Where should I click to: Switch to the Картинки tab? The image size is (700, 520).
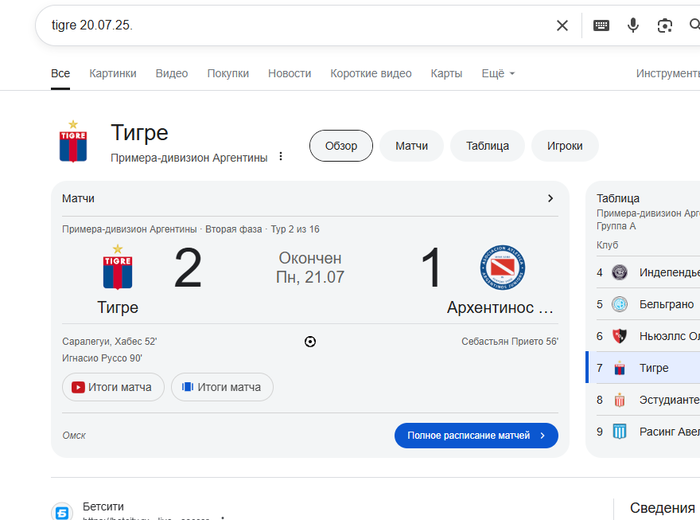[x=112, y=73]
